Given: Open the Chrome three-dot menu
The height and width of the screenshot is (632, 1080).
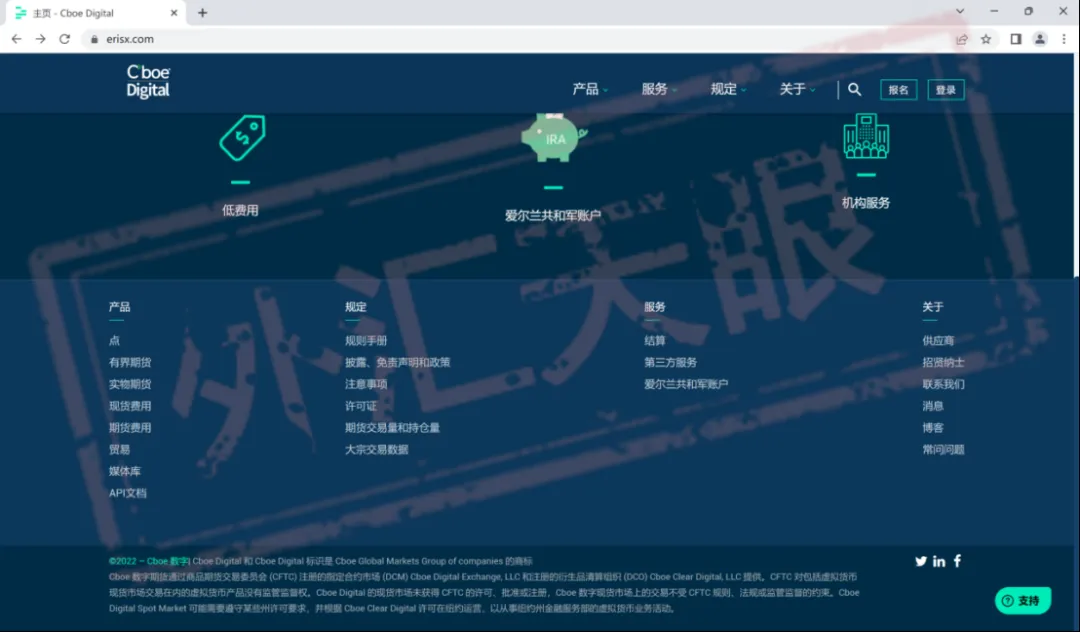Looking at the screenshot, I should coord(1064,39).
